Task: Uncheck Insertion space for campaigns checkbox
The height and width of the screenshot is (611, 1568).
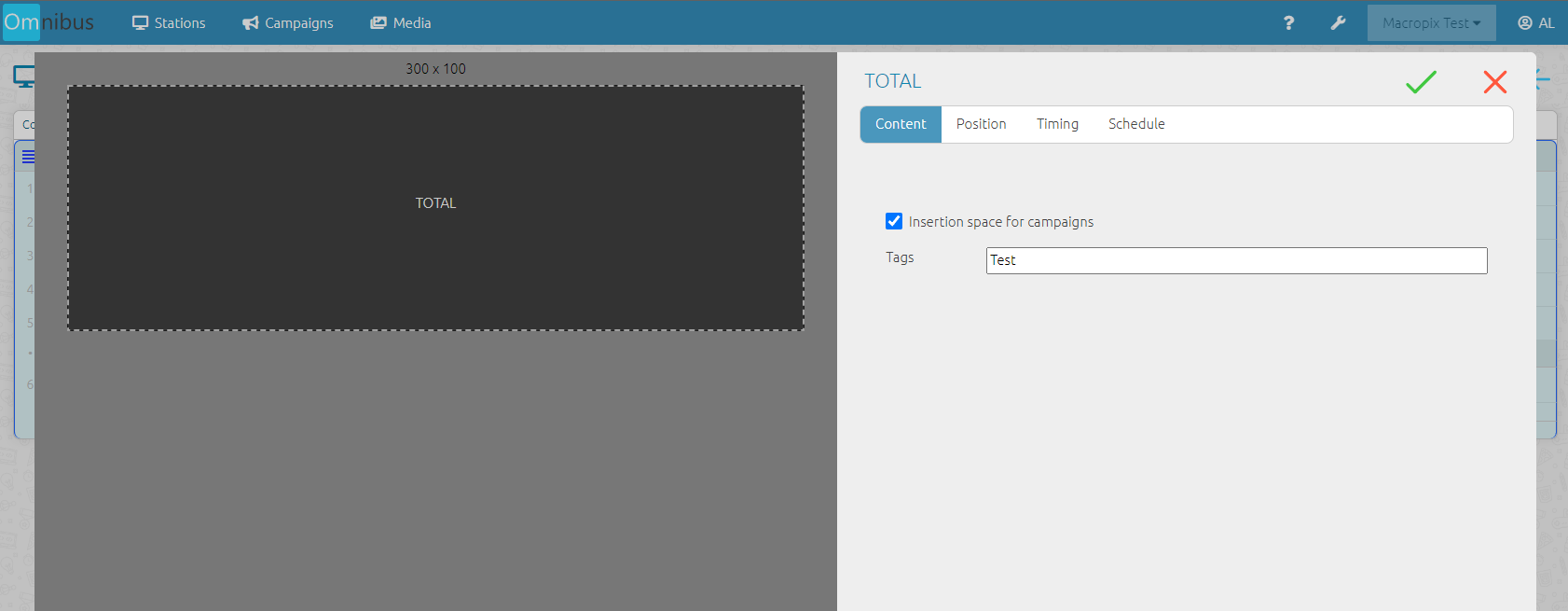Action: 894,221
